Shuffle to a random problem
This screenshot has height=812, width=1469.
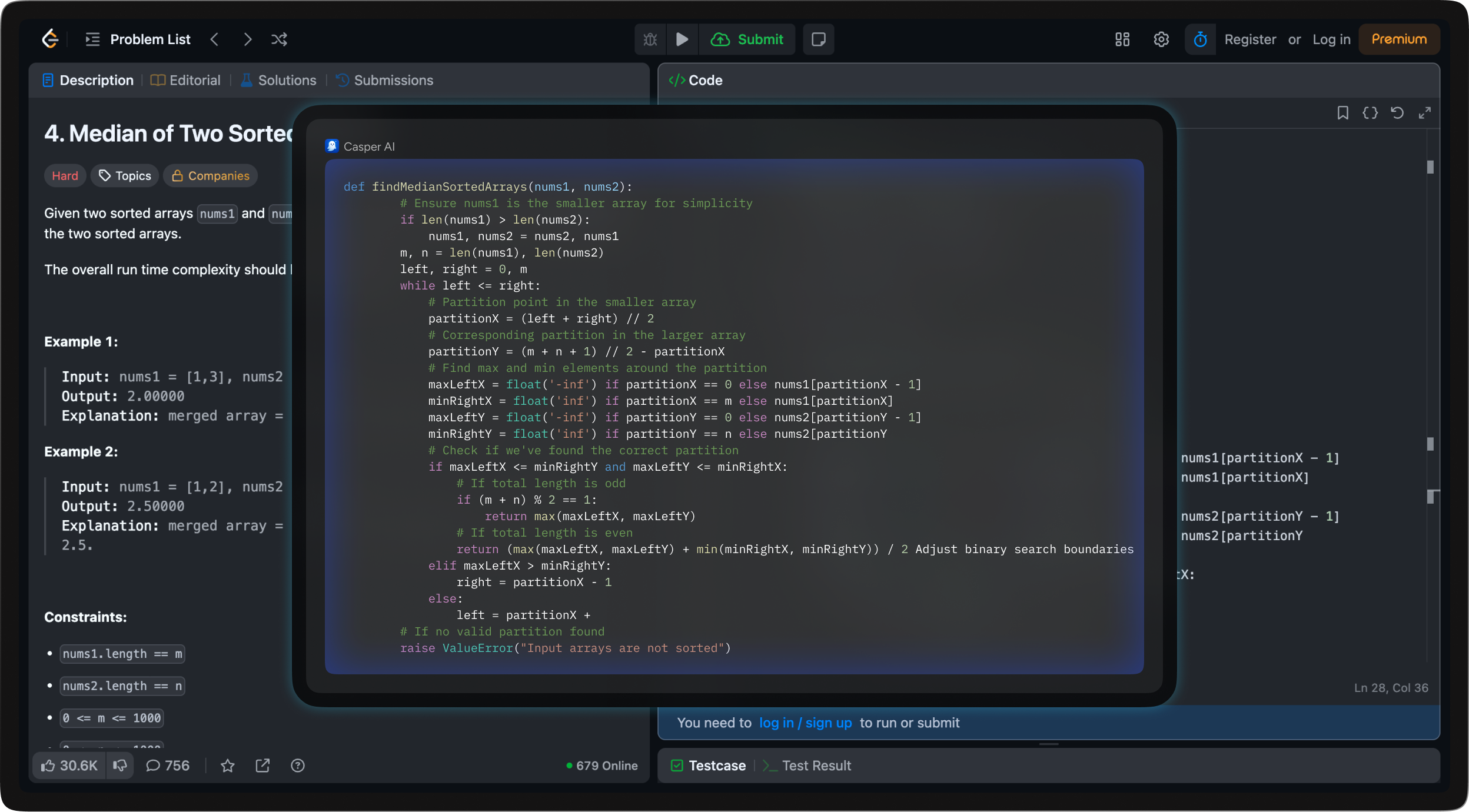click(279, 39)
